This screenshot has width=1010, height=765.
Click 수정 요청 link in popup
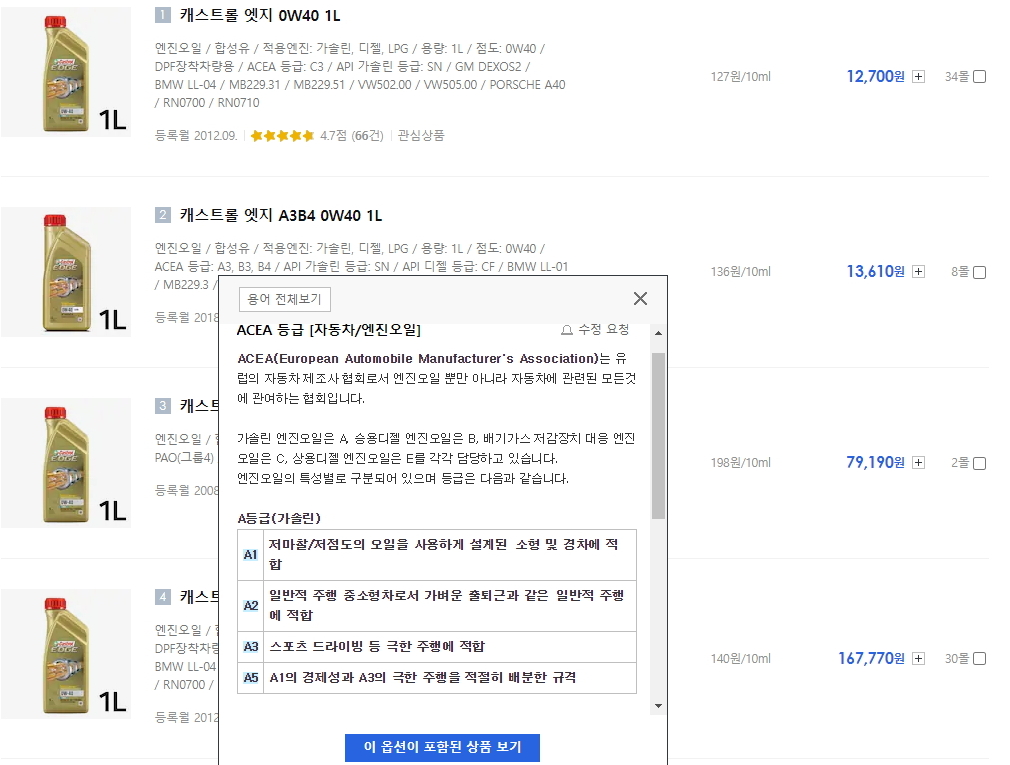coord(604,330)
